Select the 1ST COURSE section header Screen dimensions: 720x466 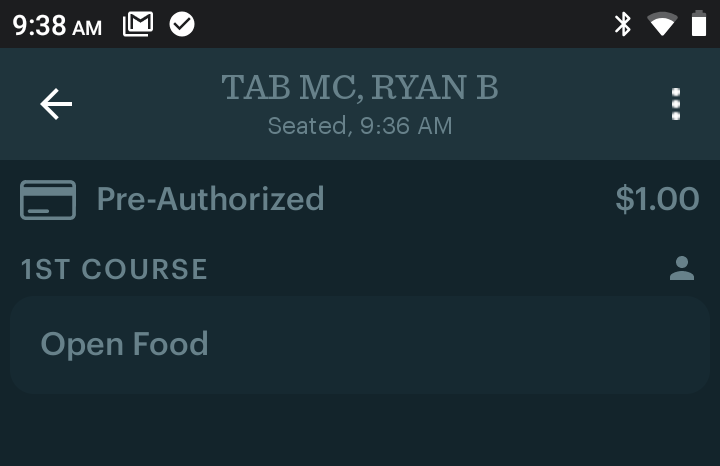[x=114, y=269]
